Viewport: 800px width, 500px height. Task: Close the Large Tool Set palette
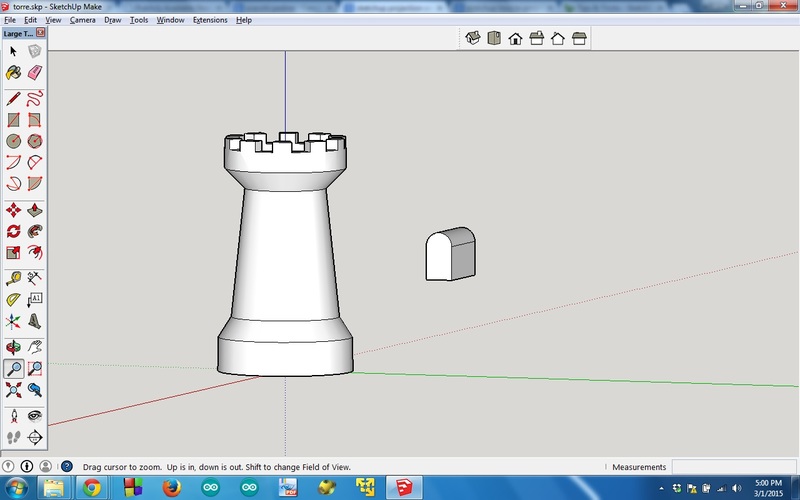click(41, 33)
